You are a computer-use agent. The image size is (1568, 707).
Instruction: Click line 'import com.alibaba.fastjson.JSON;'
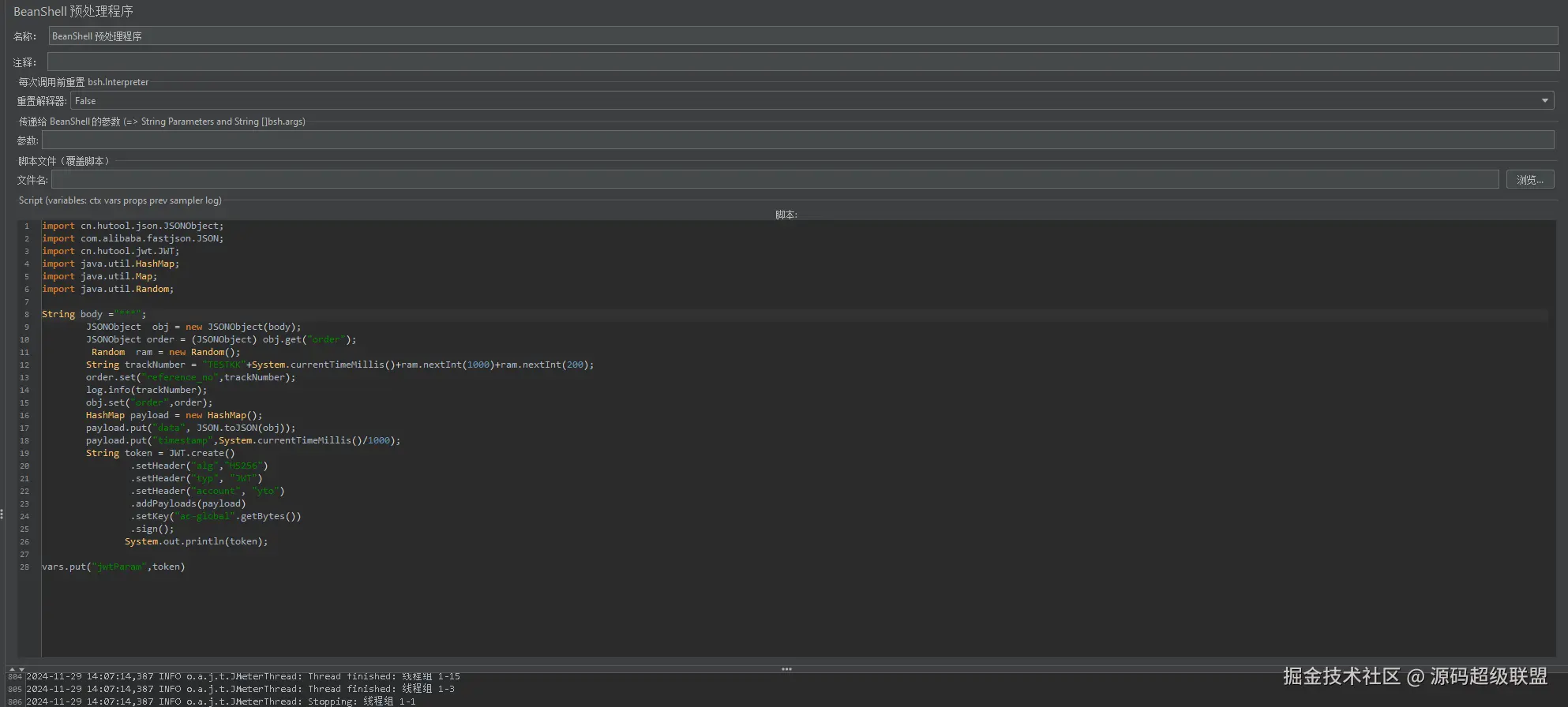tap(133, 238)
